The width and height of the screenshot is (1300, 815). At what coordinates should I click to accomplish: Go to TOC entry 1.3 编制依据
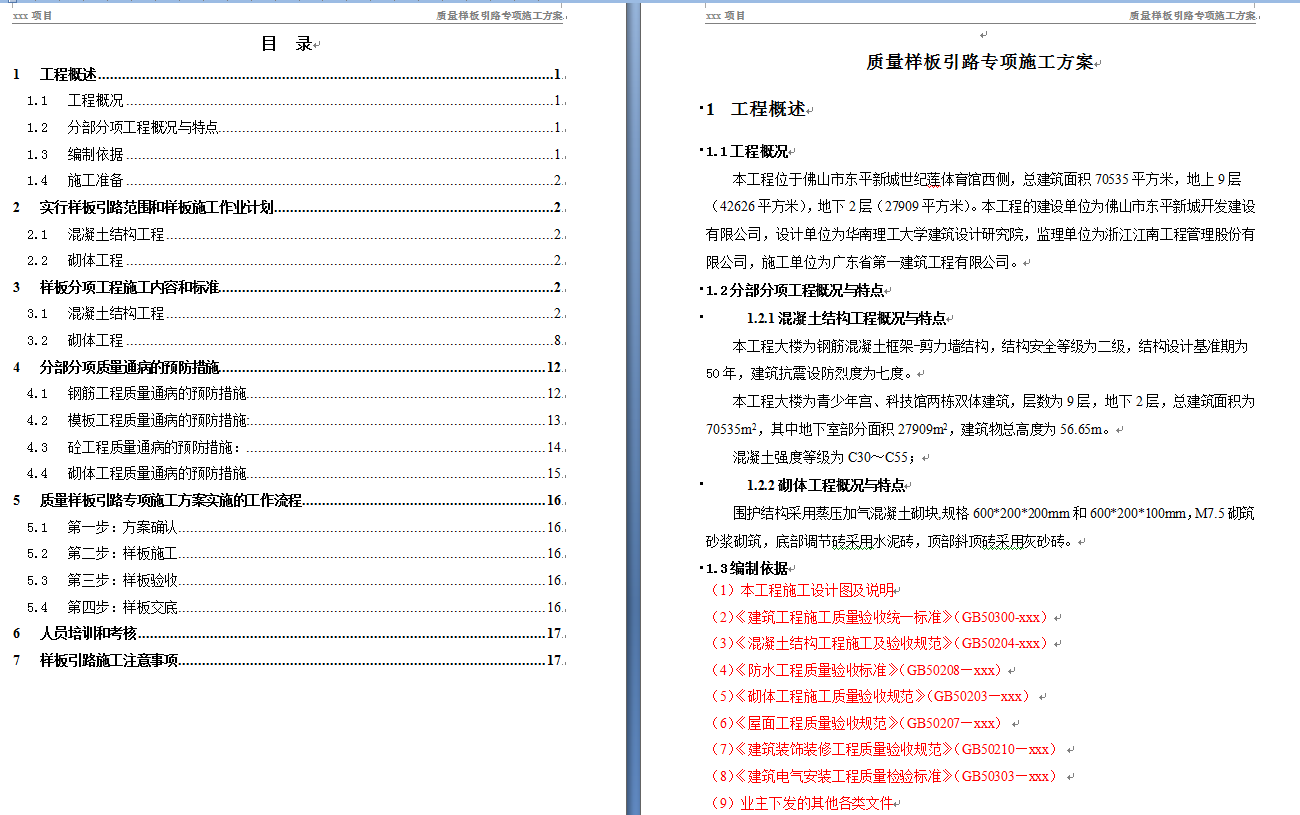point(95,155)
